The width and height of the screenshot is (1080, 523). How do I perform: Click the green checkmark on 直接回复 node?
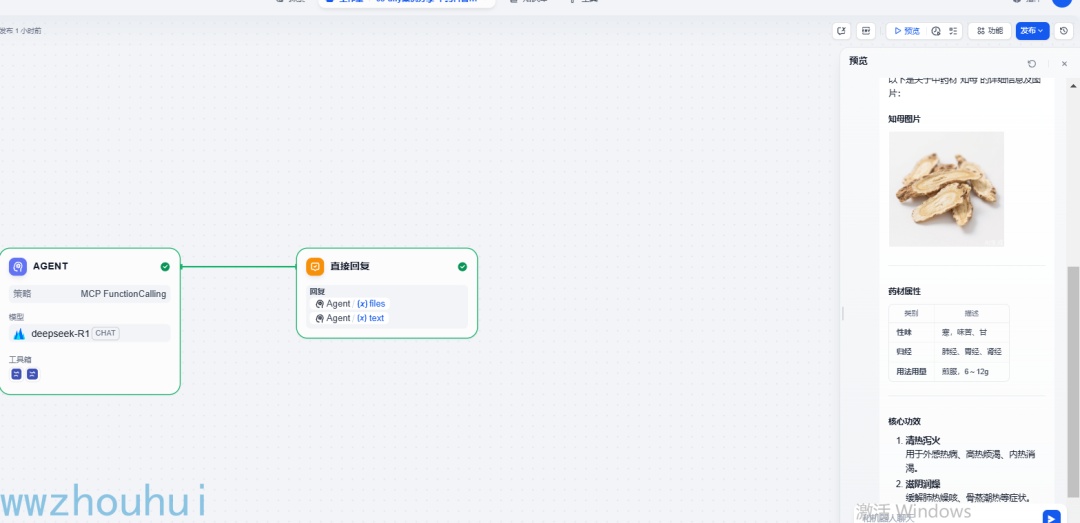pyautogui.click(x=462, y=267)
